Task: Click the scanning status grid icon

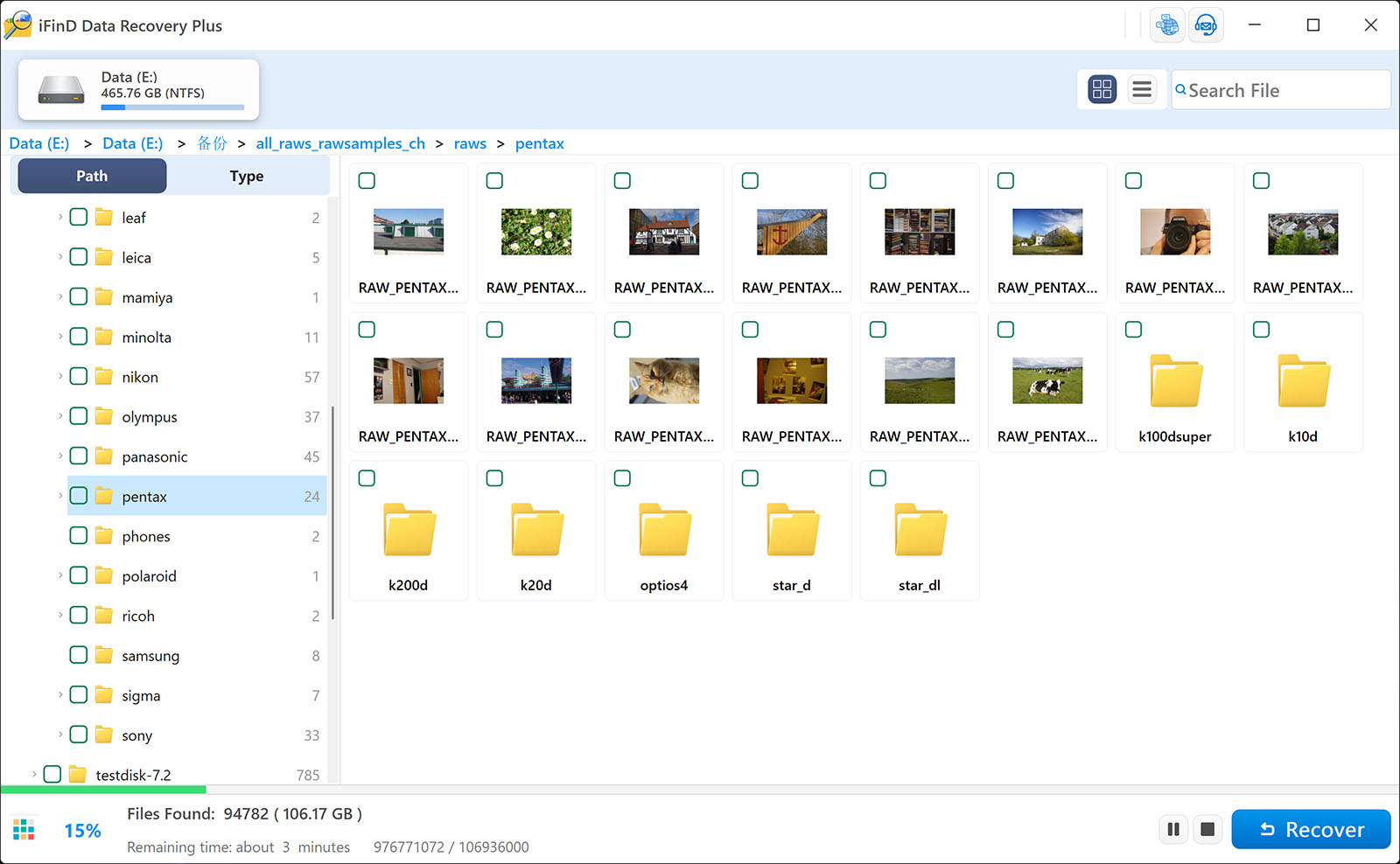Action: 24,830
